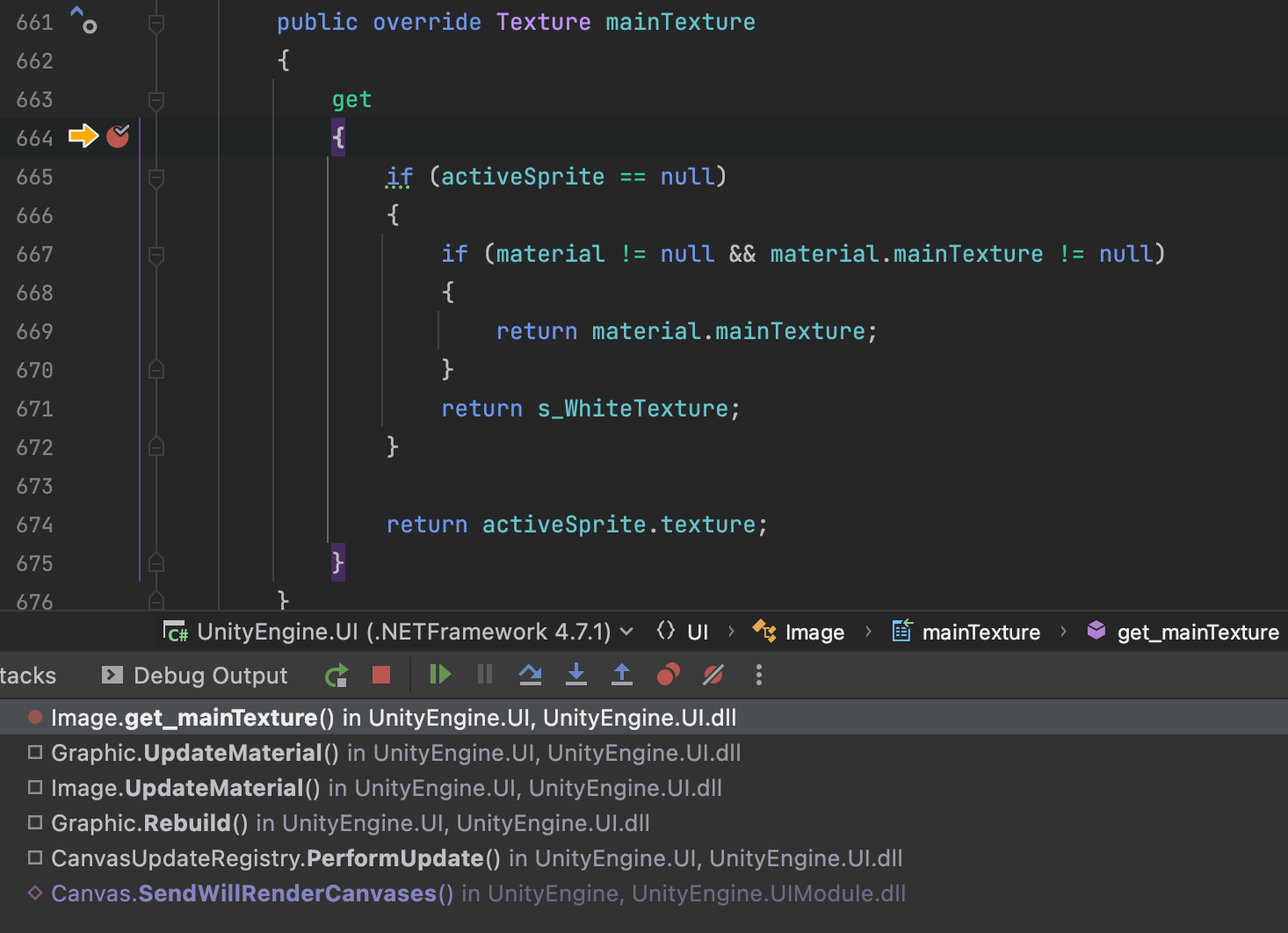Click the get_mainTexture breadcrumb
The width and height of the screenshot is (1288, 933).
(x=1197, y=633)
